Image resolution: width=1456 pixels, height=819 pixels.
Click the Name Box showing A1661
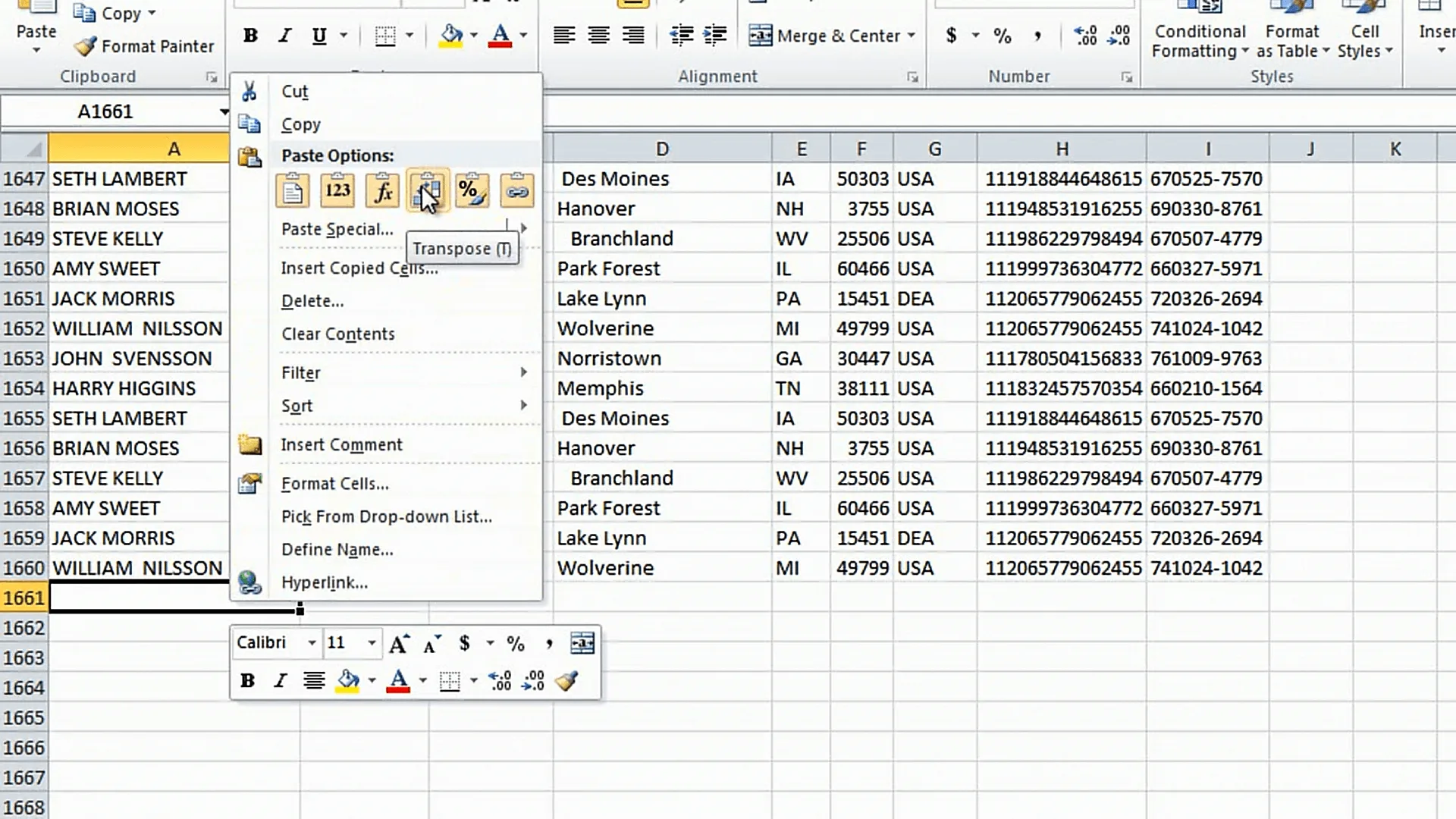[106, 111]
